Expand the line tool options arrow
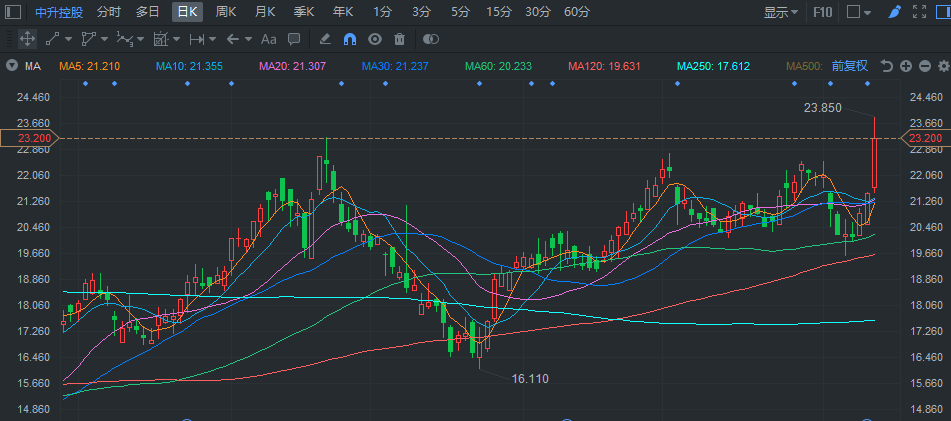The image size is (951, 421). [x=68, y=39]
